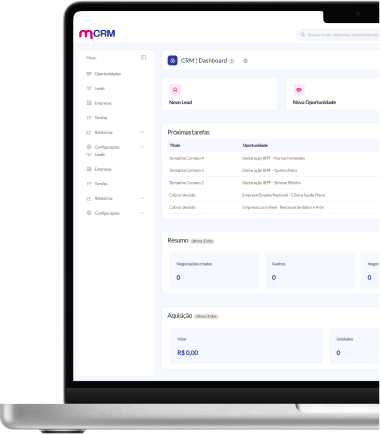
Task: Open the Tentativa Contato 5 task
Action: [186, 170]
